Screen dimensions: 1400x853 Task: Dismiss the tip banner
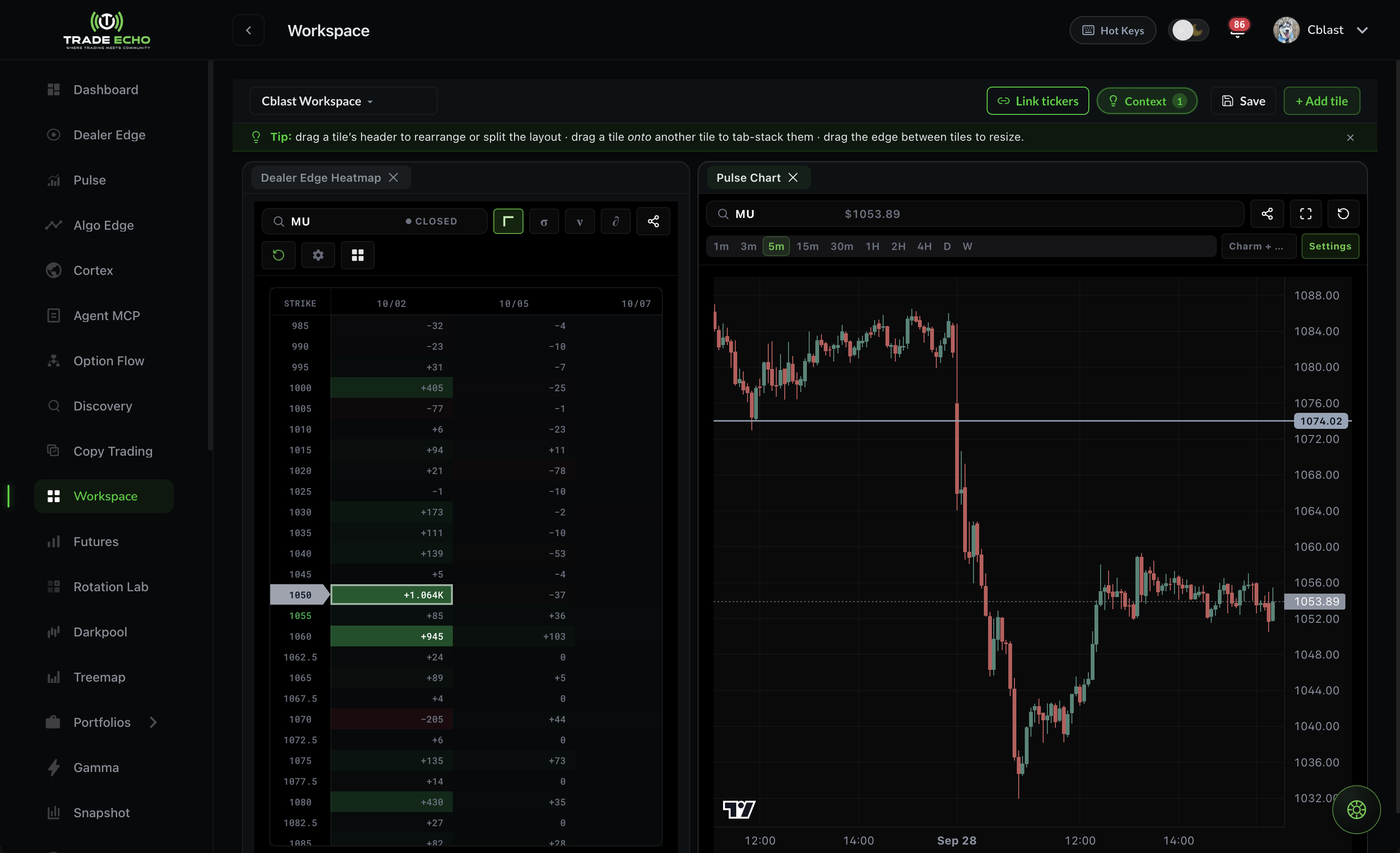tap(1350, 137)
